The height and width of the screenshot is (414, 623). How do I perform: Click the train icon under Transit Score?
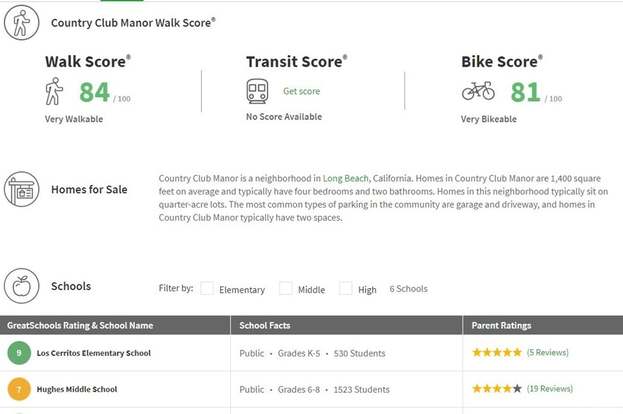tap(257, 91)
